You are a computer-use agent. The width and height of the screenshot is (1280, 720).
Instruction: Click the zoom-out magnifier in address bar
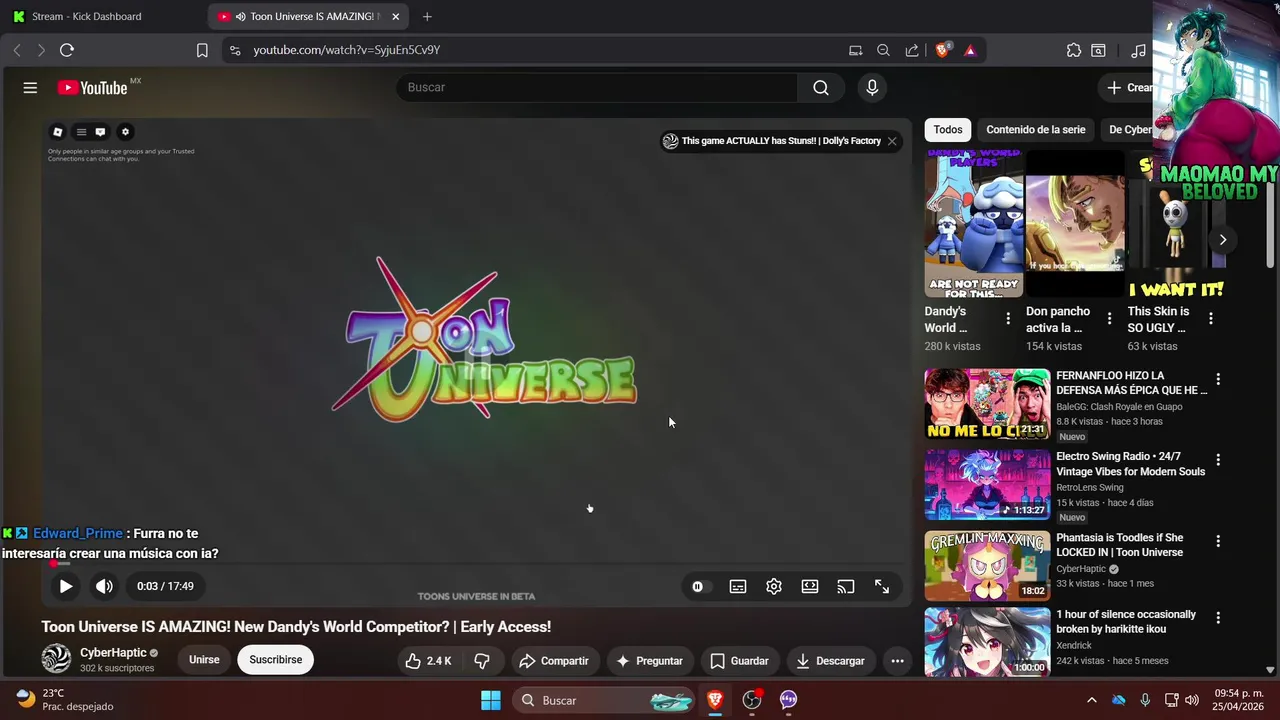pyautogui.click(x=883, y=50)
